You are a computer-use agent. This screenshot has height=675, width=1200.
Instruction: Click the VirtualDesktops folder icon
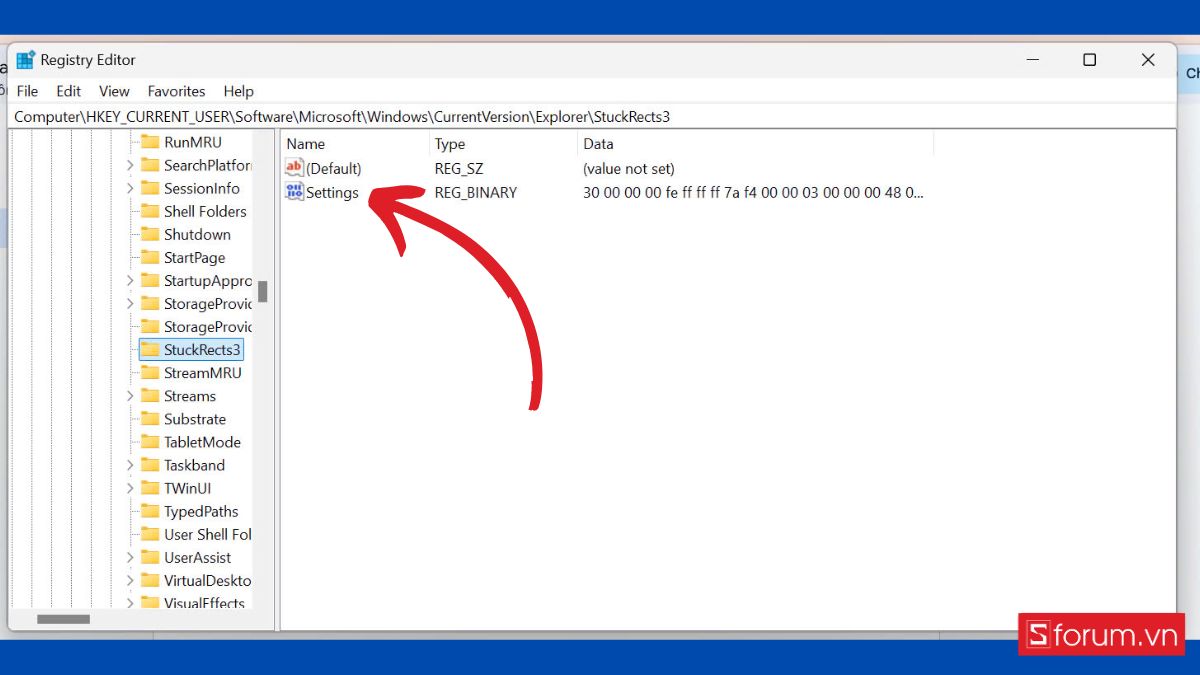(x=150, y=580)
